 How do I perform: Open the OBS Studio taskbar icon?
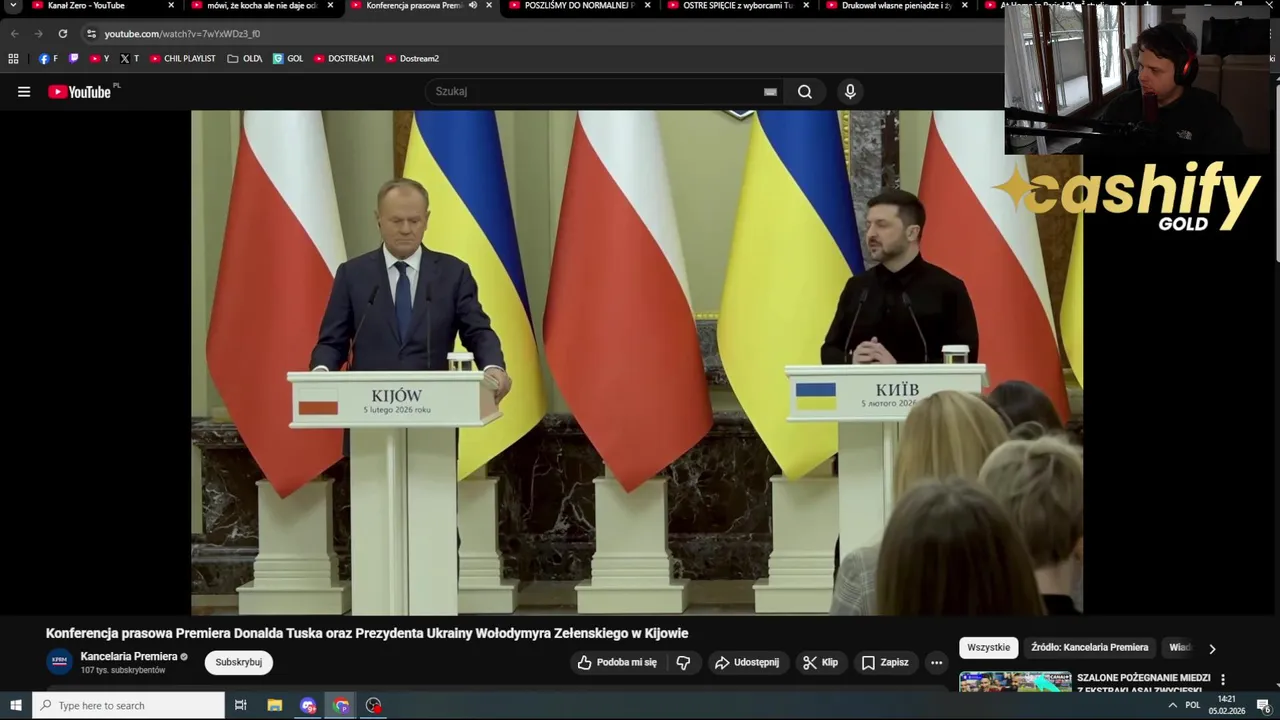(x=373, y=705)
